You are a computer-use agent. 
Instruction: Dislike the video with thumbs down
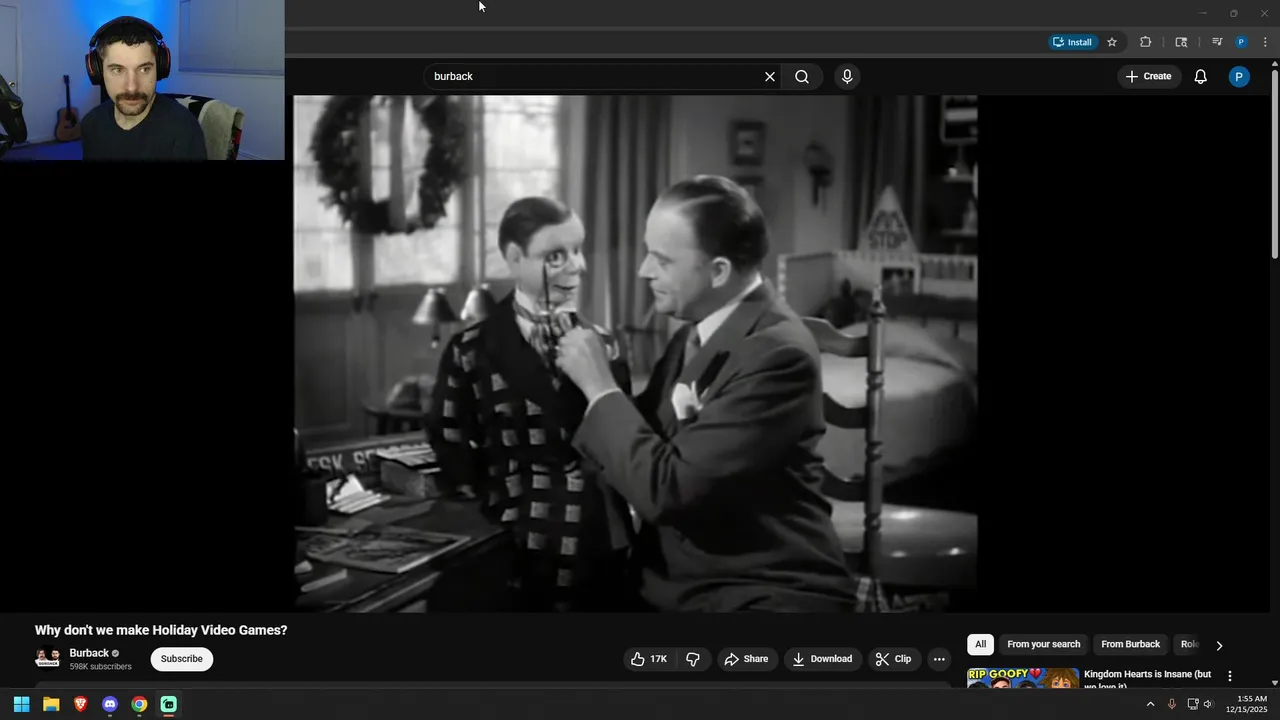pos(693,659)
